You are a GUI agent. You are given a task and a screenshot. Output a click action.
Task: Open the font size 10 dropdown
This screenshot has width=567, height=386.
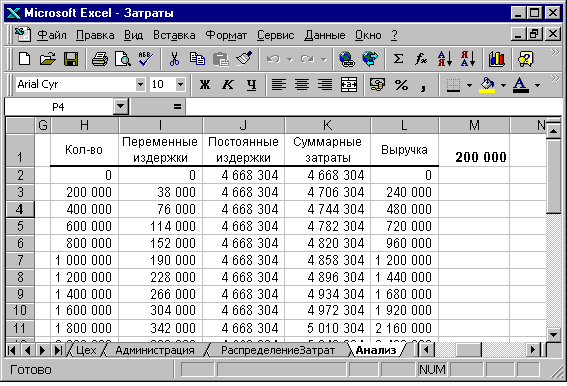click(180, 85)
